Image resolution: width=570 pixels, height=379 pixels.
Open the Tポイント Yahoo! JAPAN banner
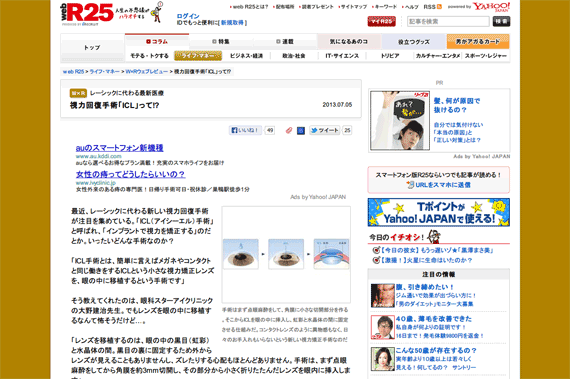(x=439, y=213)
